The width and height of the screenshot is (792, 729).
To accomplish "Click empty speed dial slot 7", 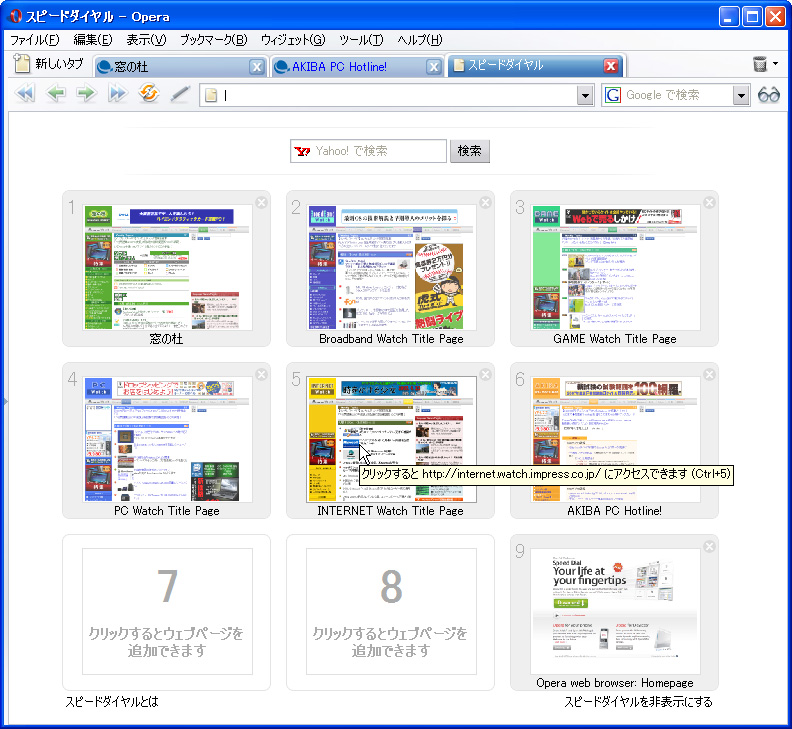I will pyautogui.click(x=167, y=611).
